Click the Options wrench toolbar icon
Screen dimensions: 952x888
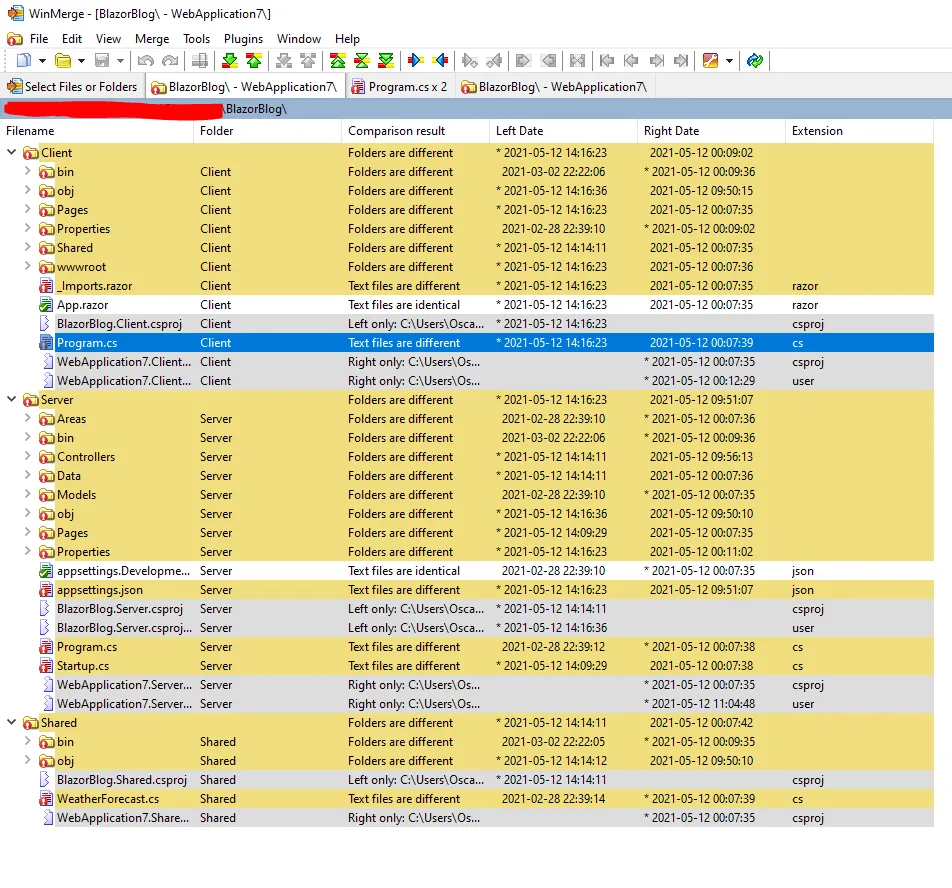pos(710,60)
